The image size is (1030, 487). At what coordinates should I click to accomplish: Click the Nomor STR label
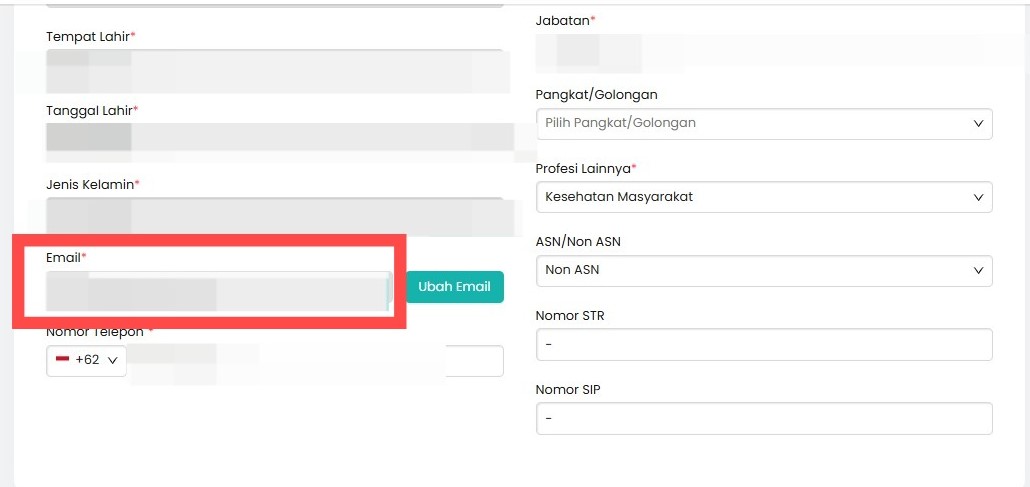570,315
